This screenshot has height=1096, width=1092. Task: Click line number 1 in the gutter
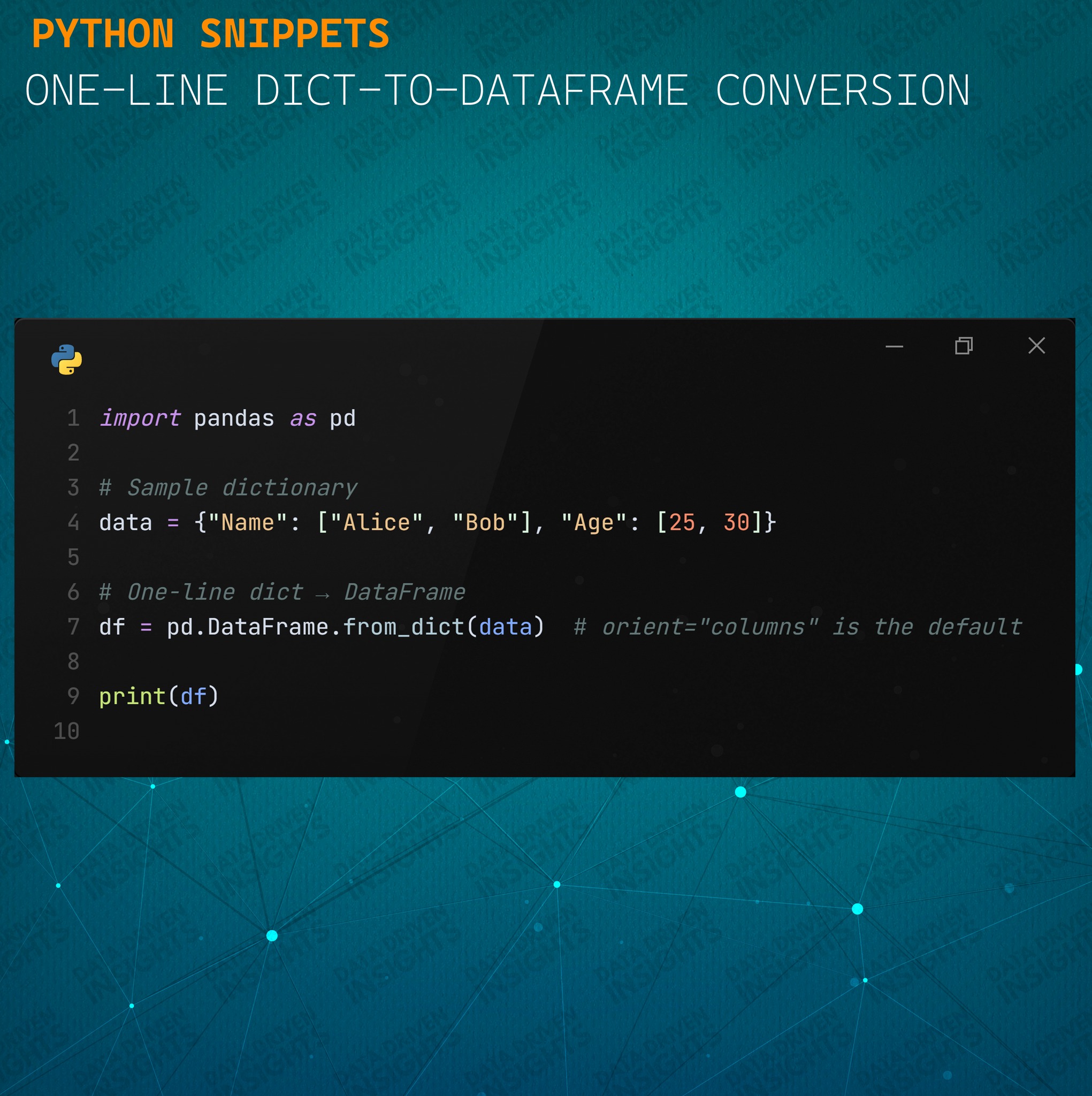point(74,418)
